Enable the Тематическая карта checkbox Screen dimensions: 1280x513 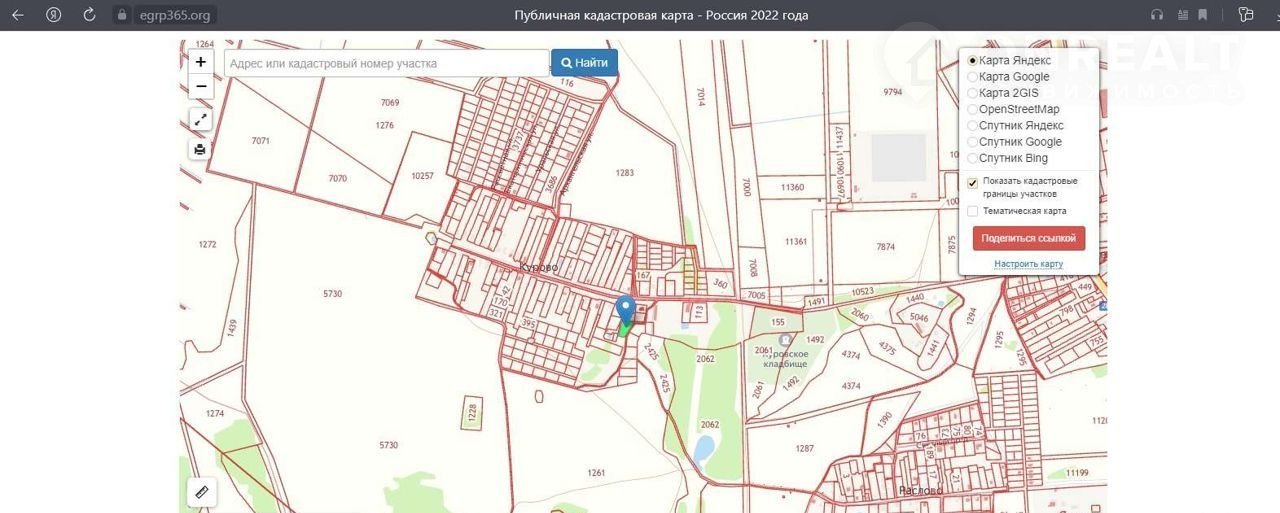point(973,211)
